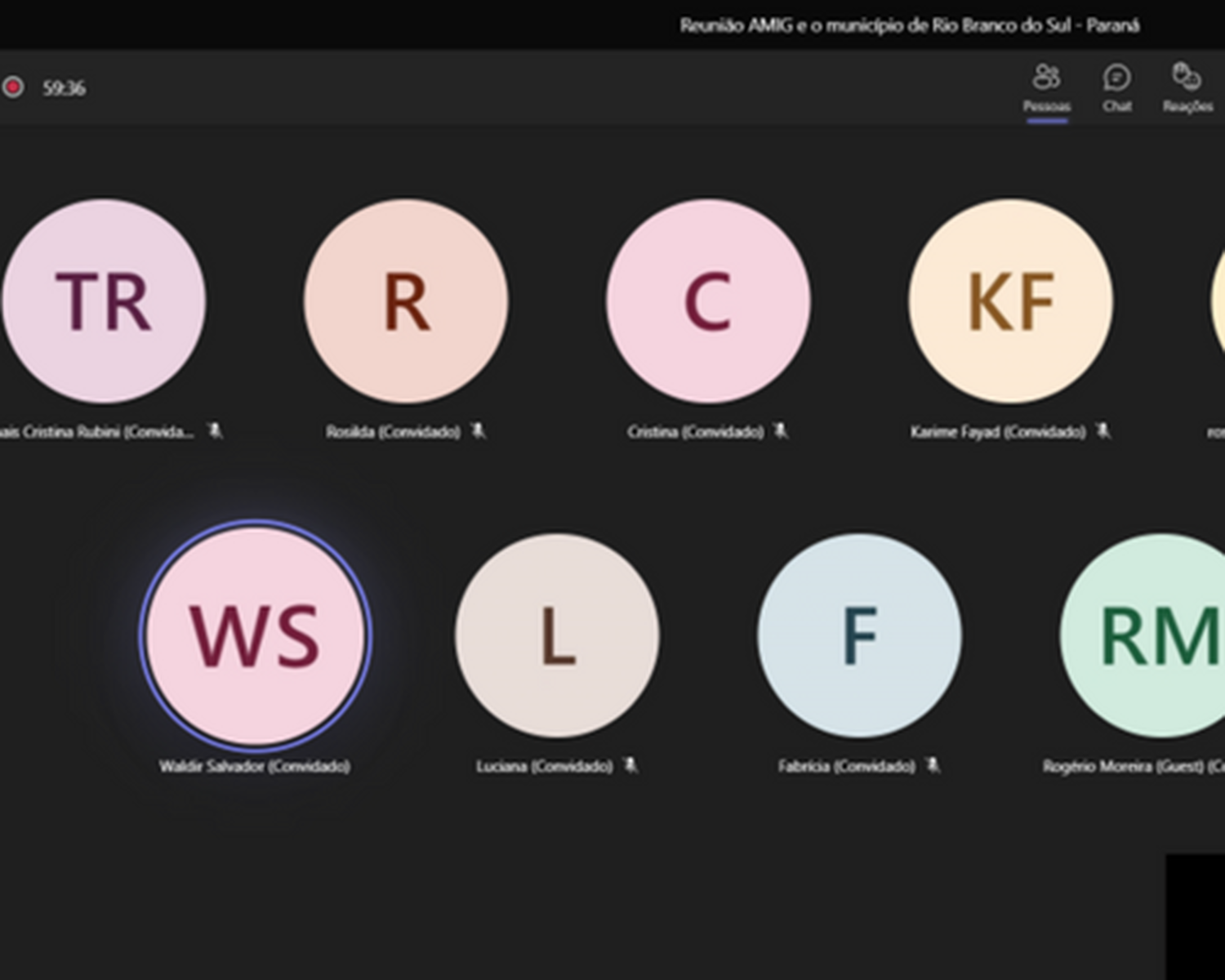Click the red recording indicator
1225x980 pixels.
13,87
